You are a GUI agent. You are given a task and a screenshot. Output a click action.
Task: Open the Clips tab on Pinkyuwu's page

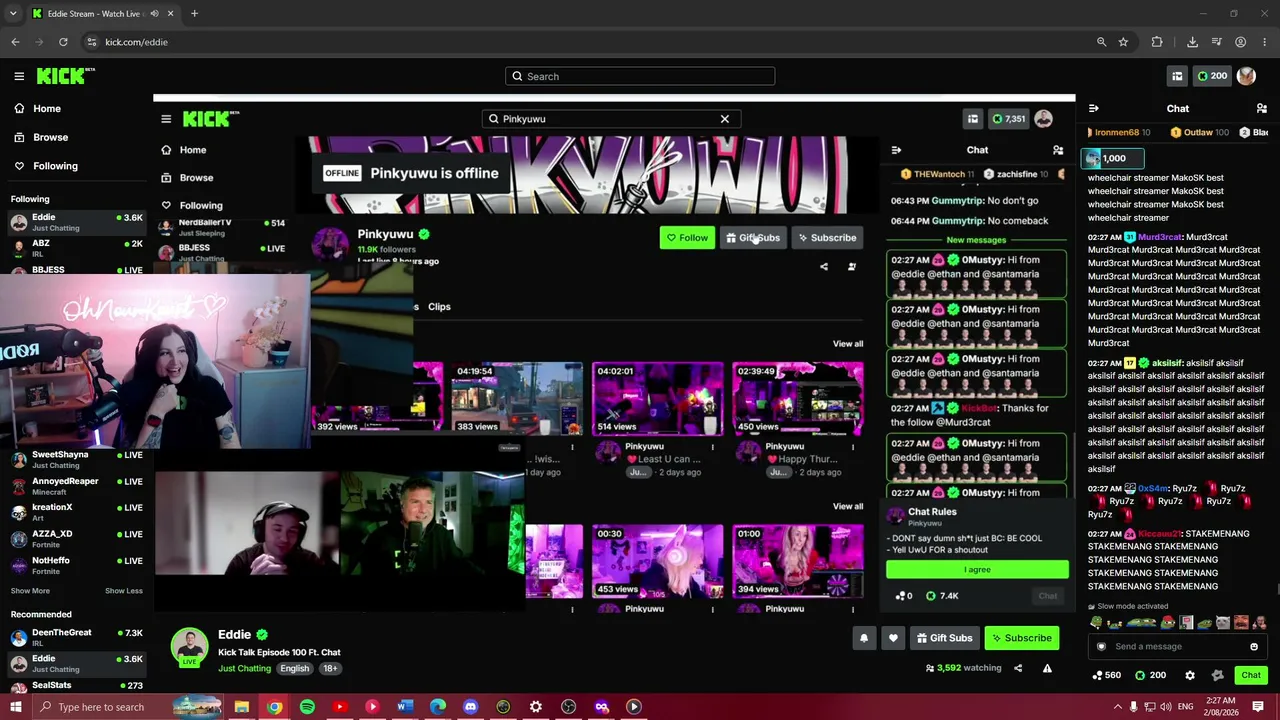tap(439, 307)
